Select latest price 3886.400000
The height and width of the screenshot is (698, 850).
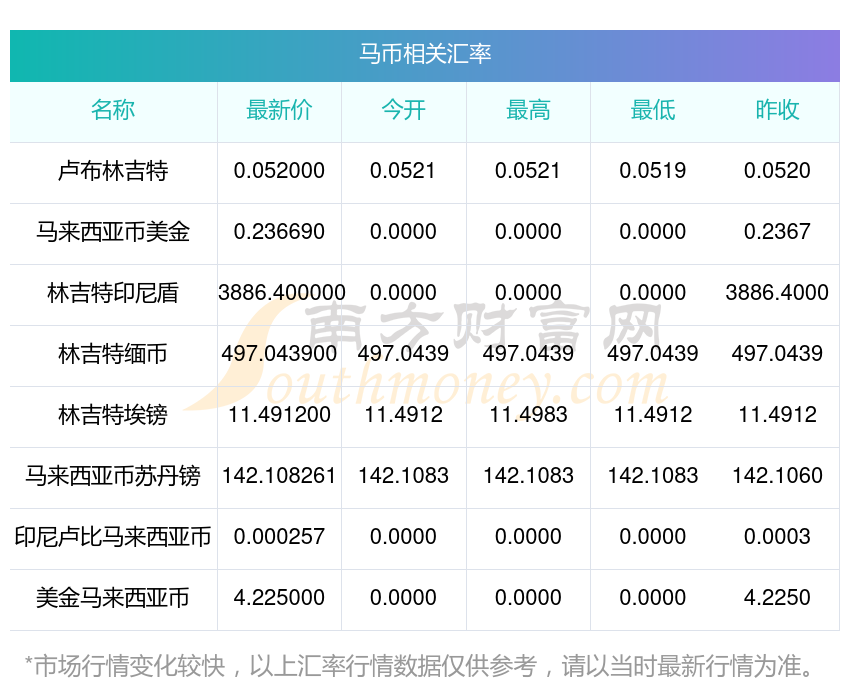[281, 293]
